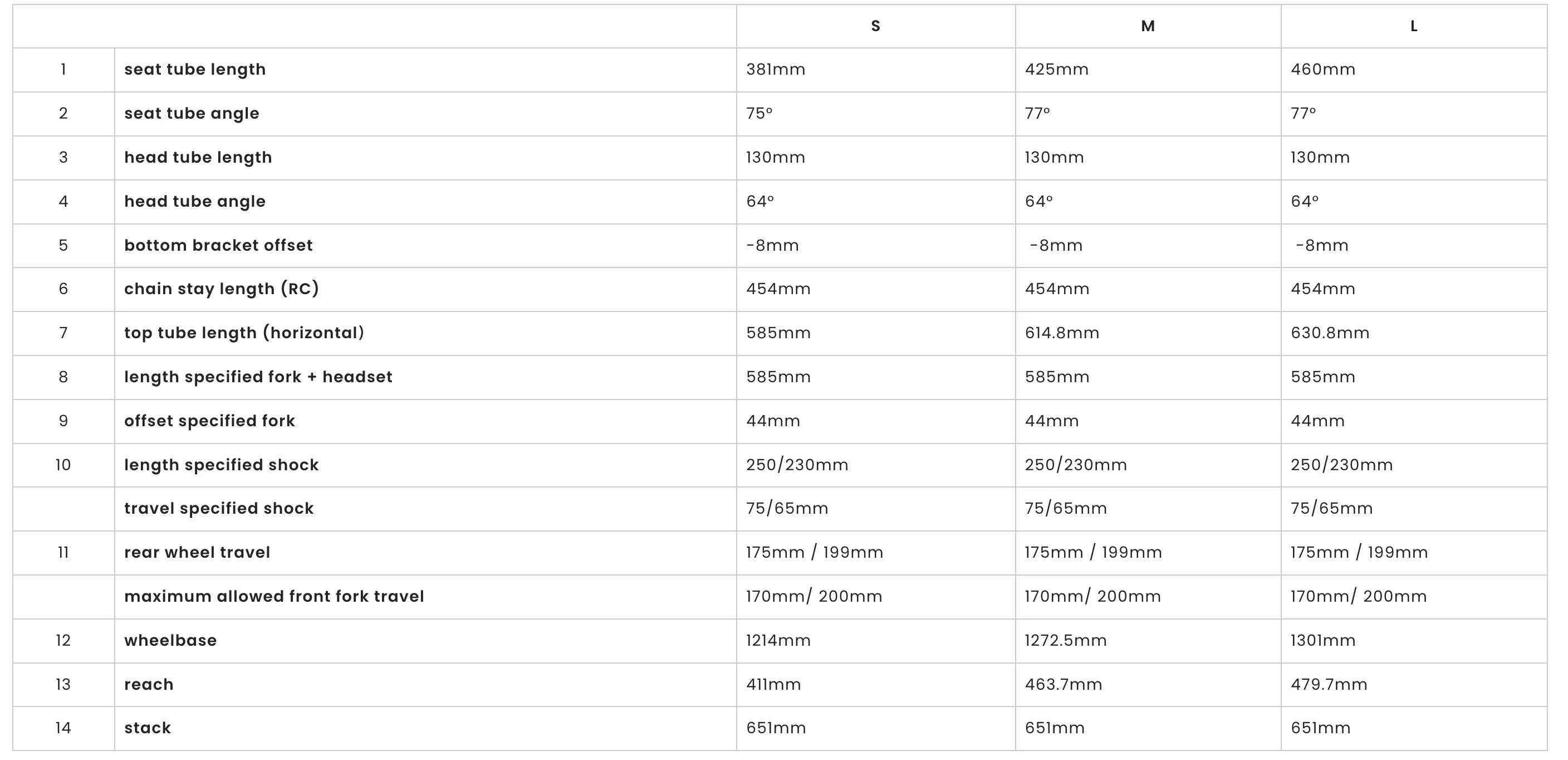Click the stack row label

tap(148, 728)
